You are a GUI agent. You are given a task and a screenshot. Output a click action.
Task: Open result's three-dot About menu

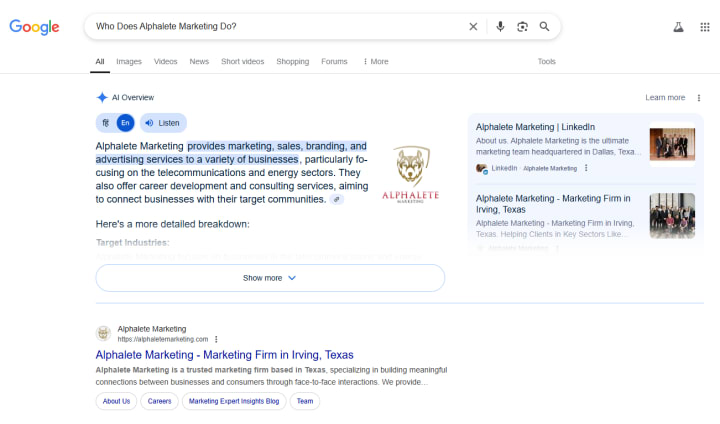click(x=216, y=339)
